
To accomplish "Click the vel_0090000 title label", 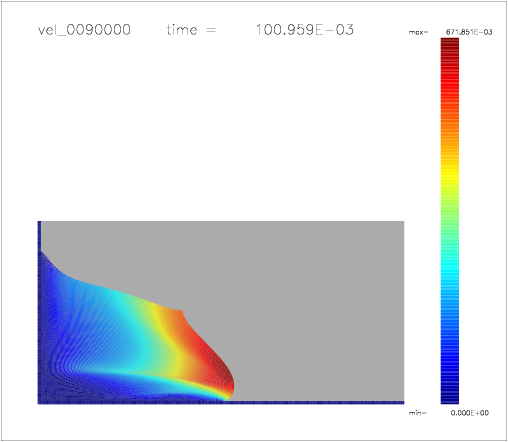I will [84, 30].
